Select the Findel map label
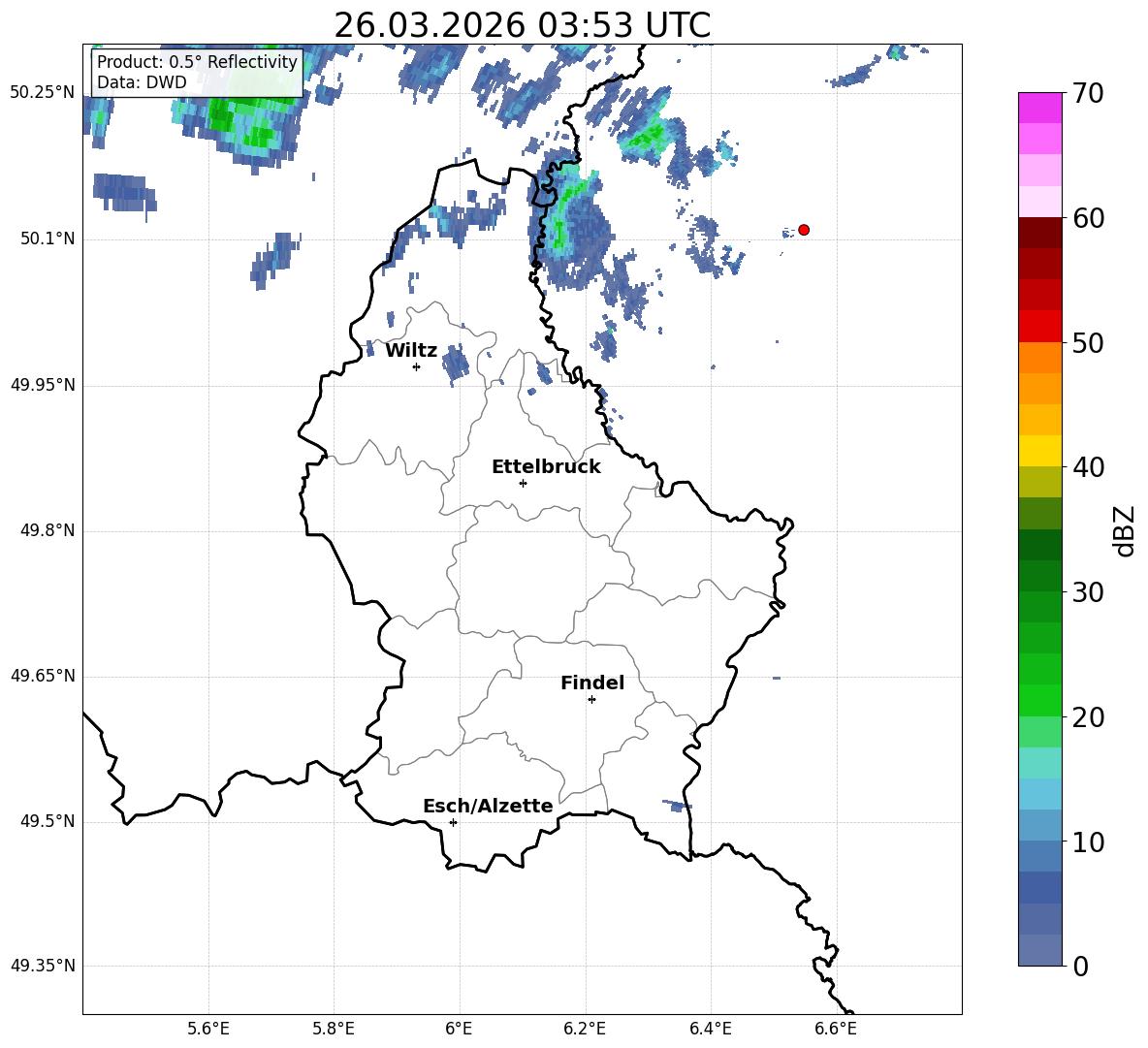1148x1048 pixels. 592,683
